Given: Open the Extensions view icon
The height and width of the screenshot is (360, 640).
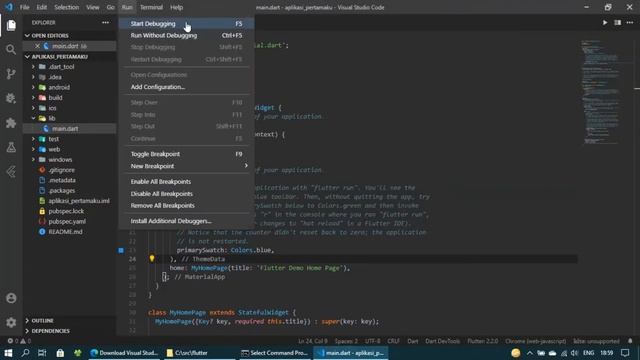Looking at the screenshot, I should 11,123.
